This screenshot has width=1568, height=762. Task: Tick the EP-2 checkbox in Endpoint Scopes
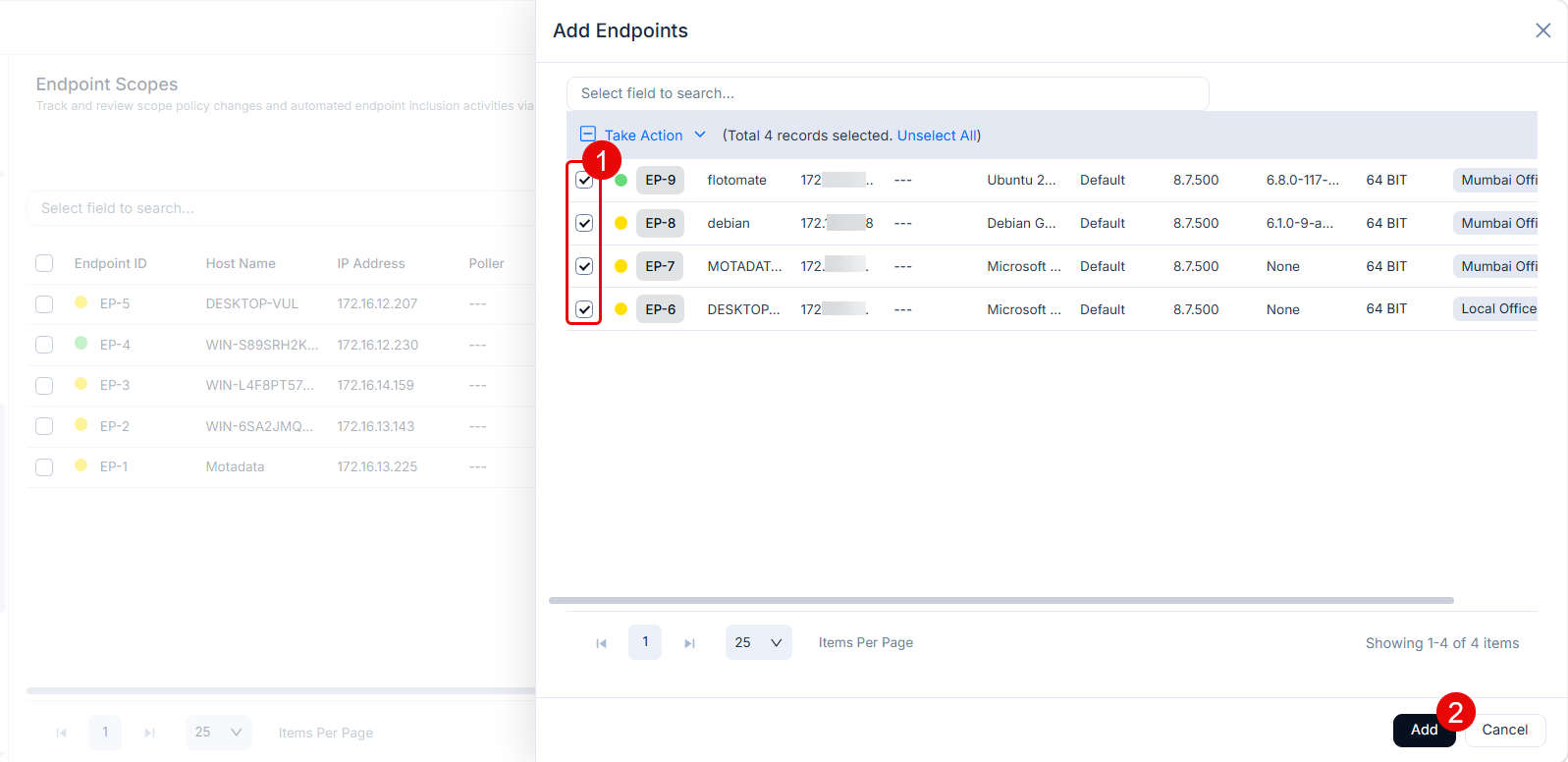click(x=44, y=426)
